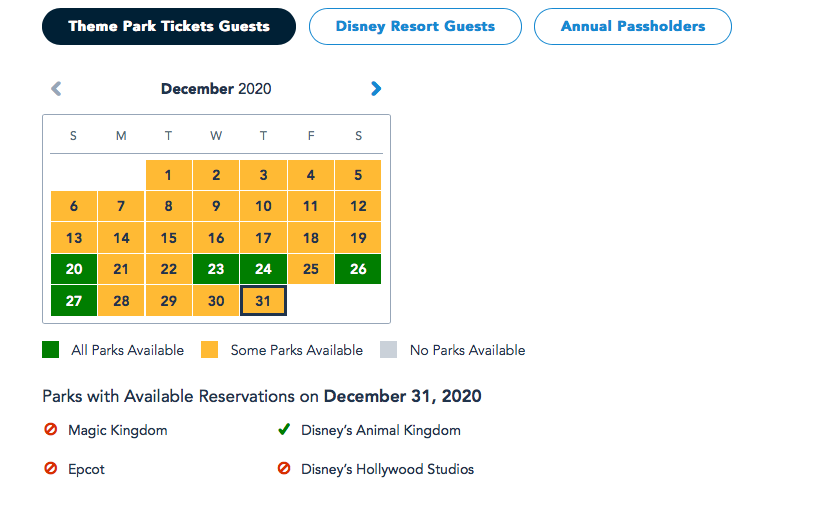This screenshot has width=821, height=506.
Task: Go to previous month arrow
Action: tap(56, 89)
